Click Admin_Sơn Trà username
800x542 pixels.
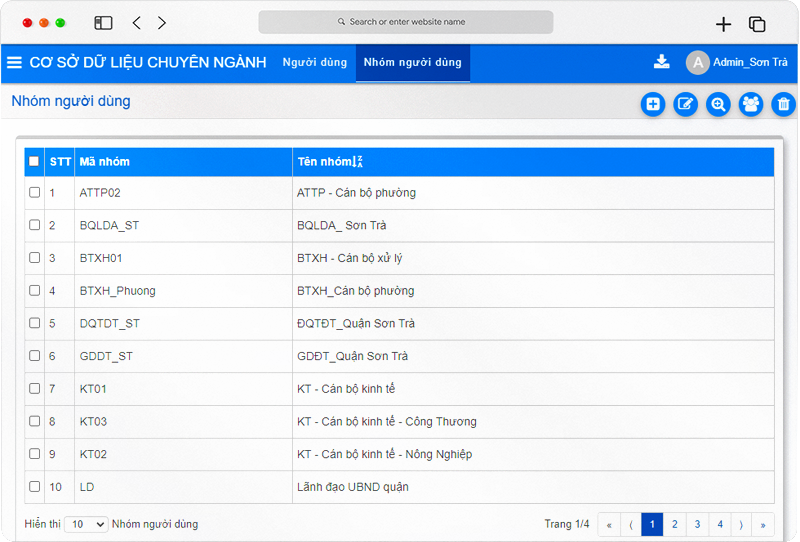[750, 62]
